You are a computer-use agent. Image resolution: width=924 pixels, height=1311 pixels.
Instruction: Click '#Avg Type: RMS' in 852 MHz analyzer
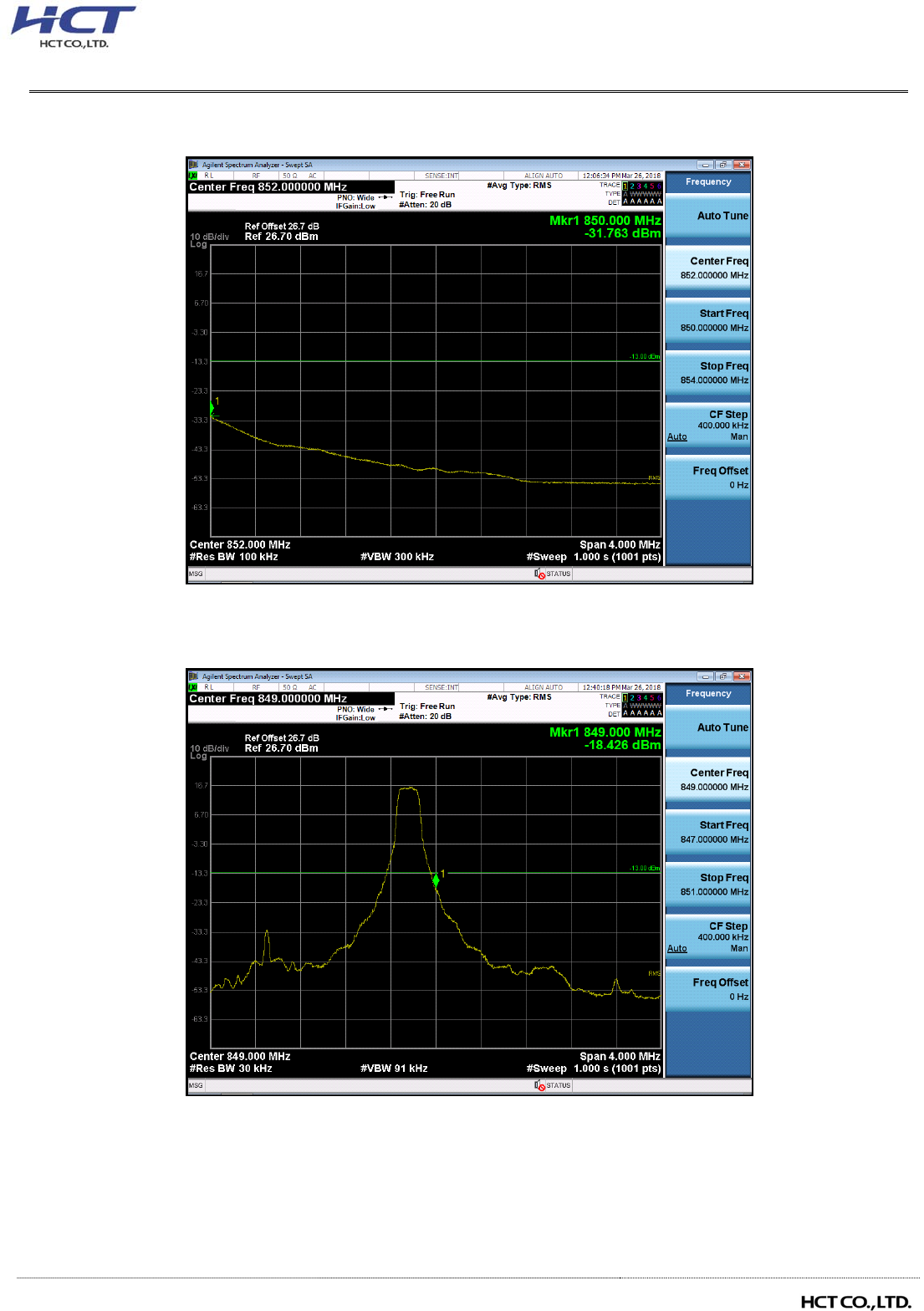[519, 186]
